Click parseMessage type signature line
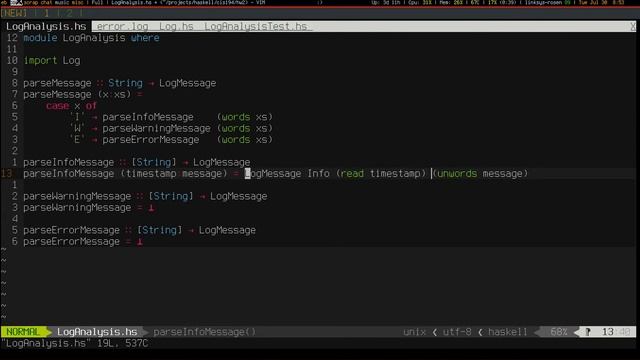This screenshot has height=360, width=640. (120, 83)
